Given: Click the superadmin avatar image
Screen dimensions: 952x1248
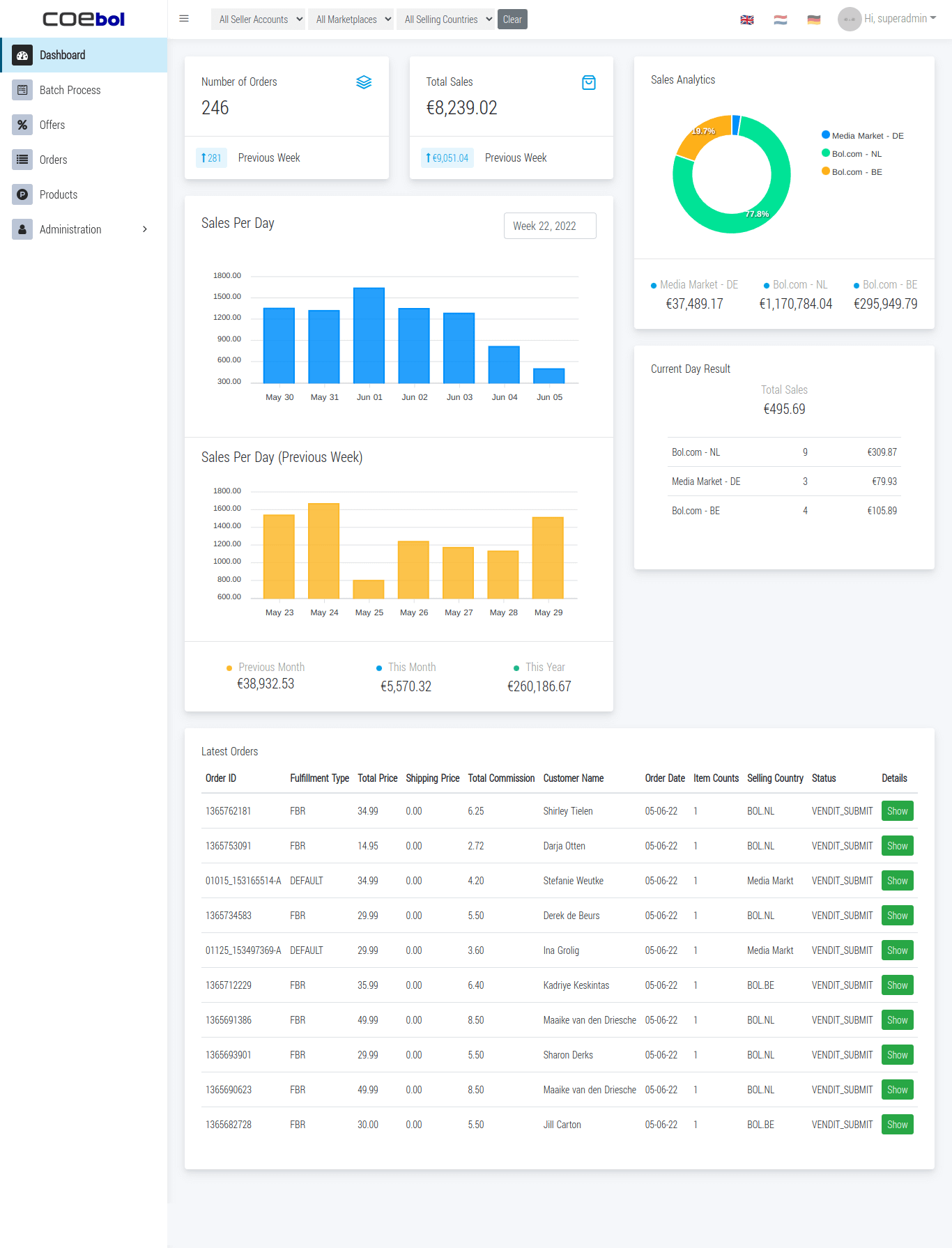Looking at the screenshot, I should pyautogui.click(x=850, y=19).
